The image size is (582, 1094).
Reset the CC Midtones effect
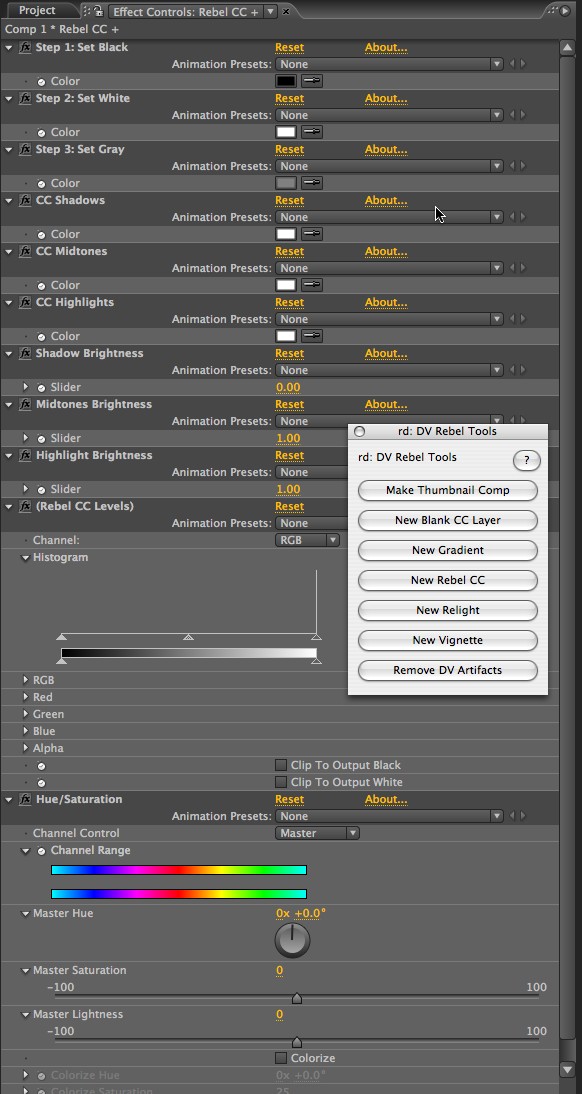[290, 251]
